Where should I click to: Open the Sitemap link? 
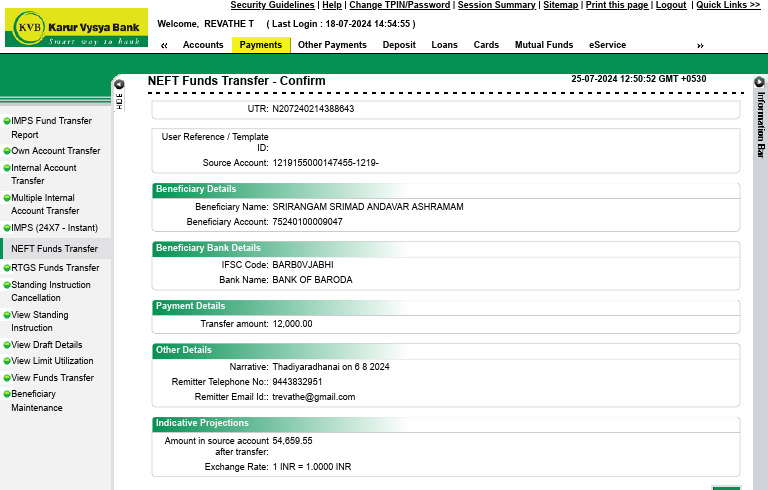[x=561, y=5]
